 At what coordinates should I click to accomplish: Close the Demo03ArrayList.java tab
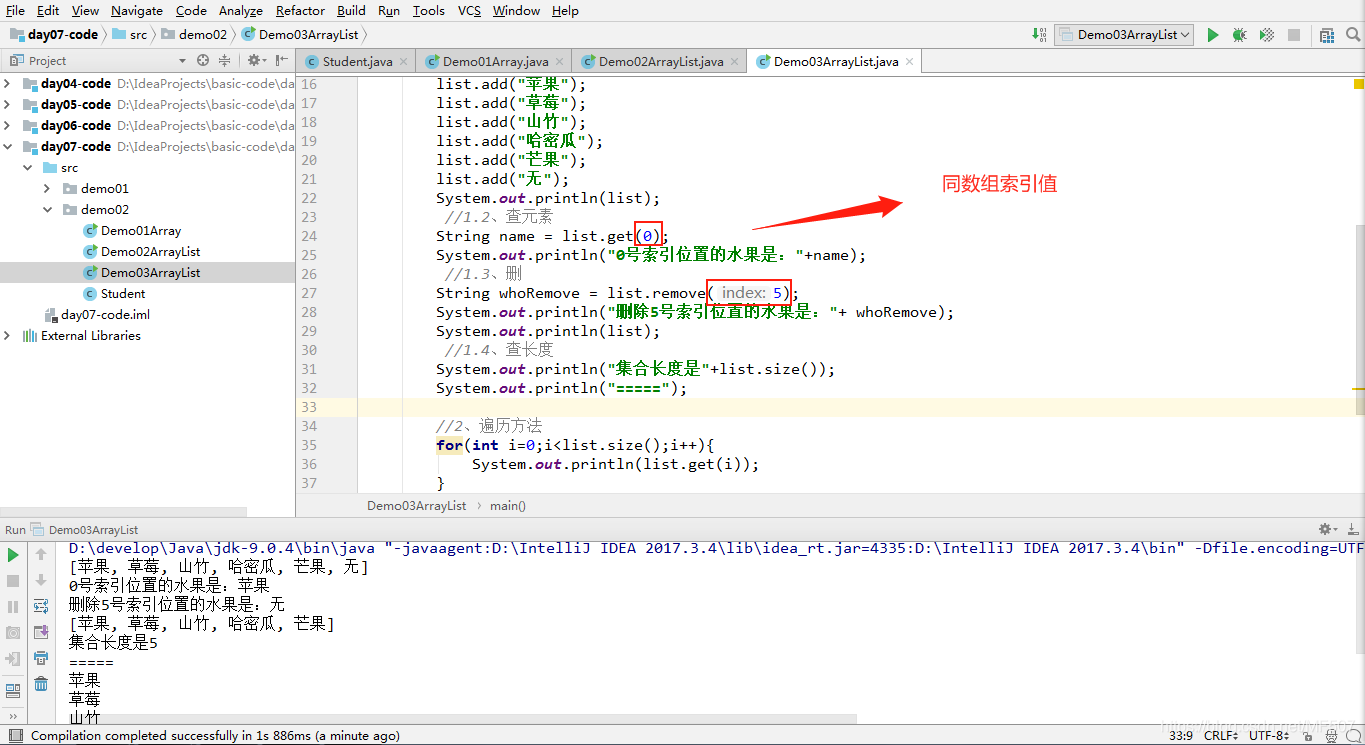click(909, 62)
